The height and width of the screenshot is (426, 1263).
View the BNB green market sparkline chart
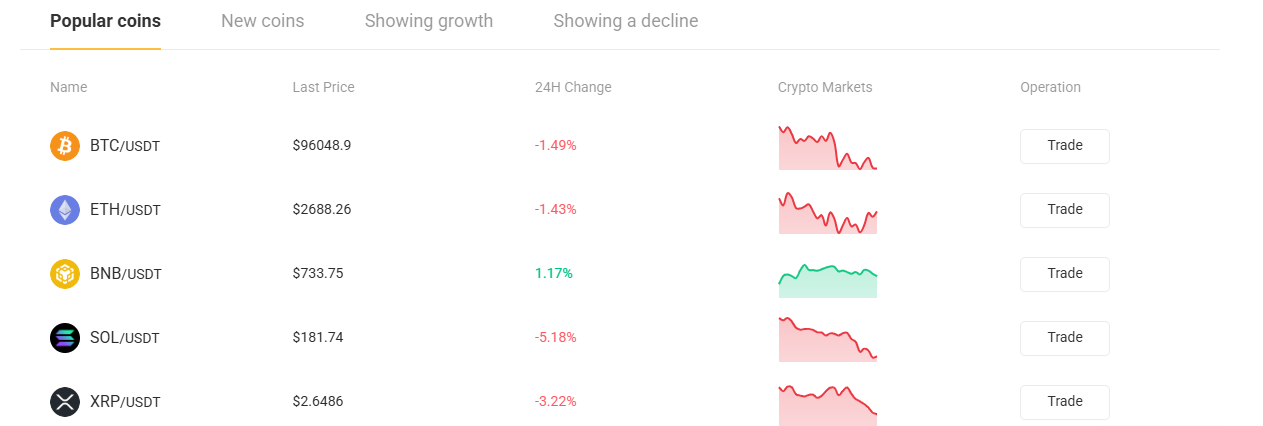pyautogui.click(x=827, y=280)
